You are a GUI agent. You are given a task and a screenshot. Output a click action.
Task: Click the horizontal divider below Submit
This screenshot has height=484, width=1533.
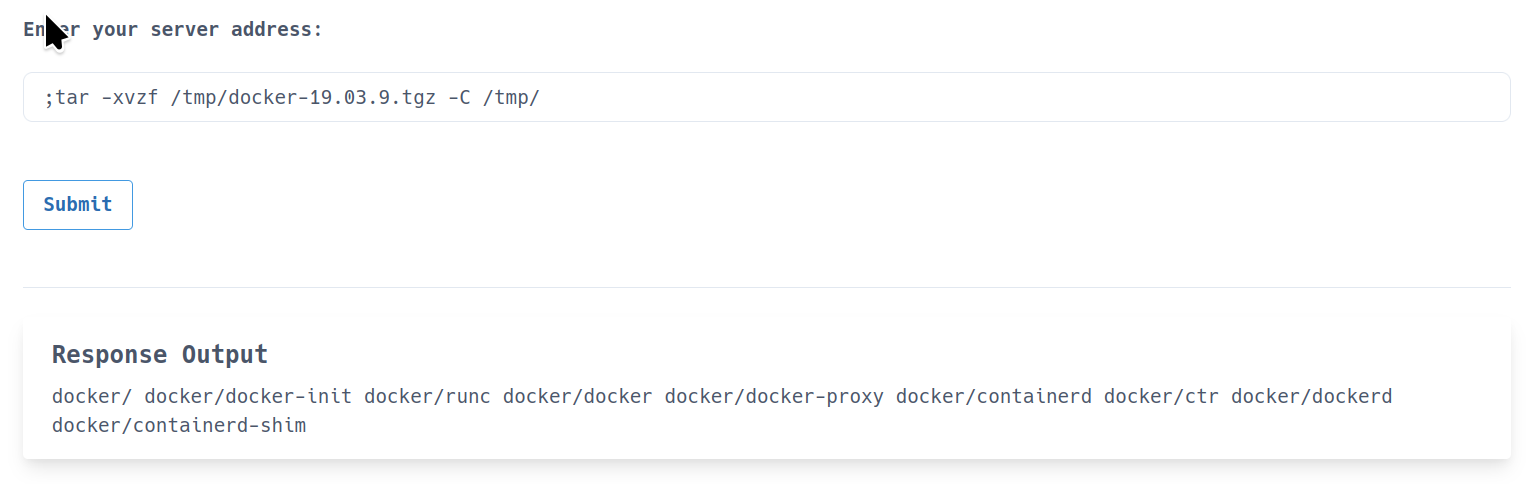(766, 288)
